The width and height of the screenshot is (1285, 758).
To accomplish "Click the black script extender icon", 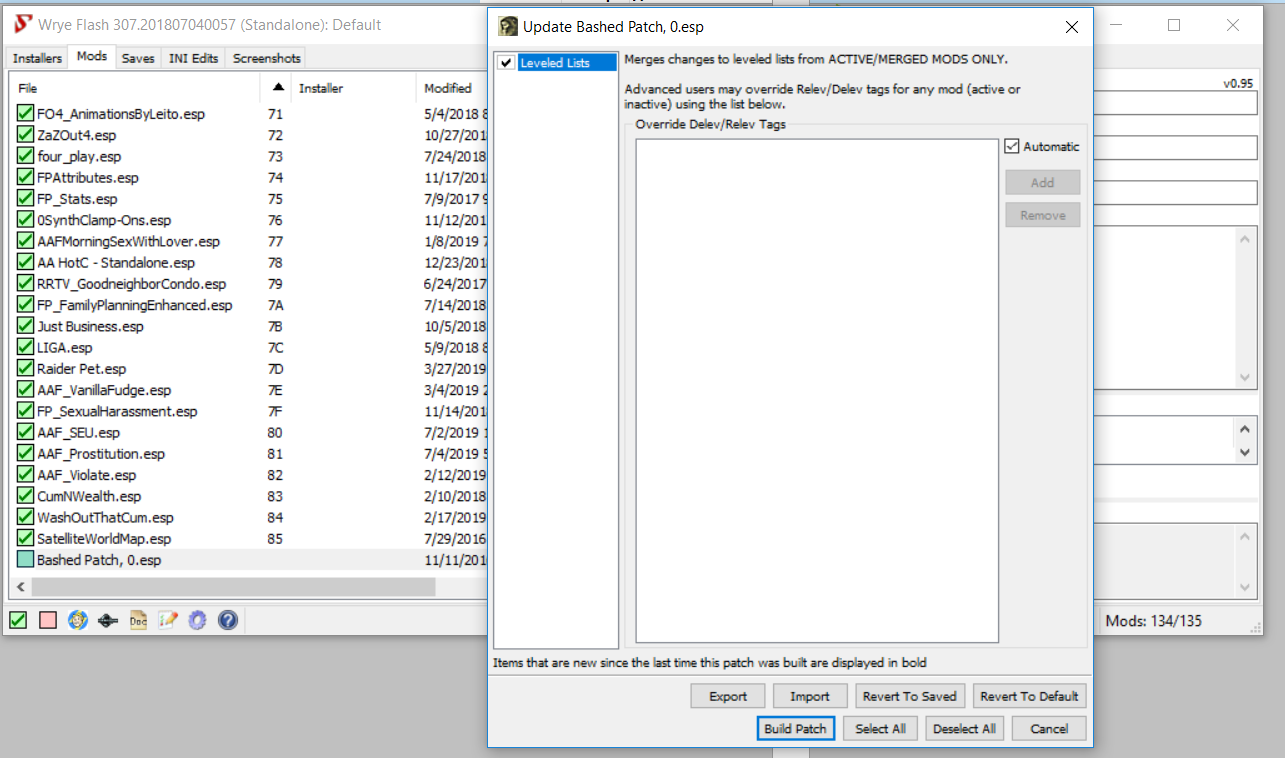I will pos(108,621).
